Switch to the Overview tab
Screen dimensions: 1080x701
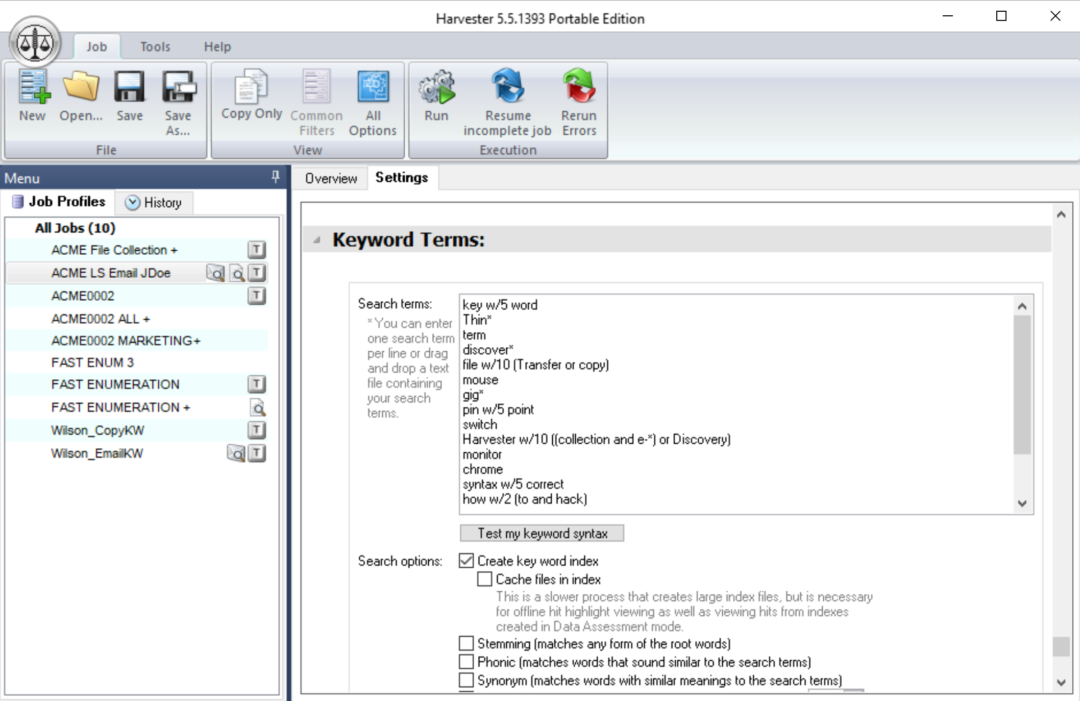click(x=331, y=178)
